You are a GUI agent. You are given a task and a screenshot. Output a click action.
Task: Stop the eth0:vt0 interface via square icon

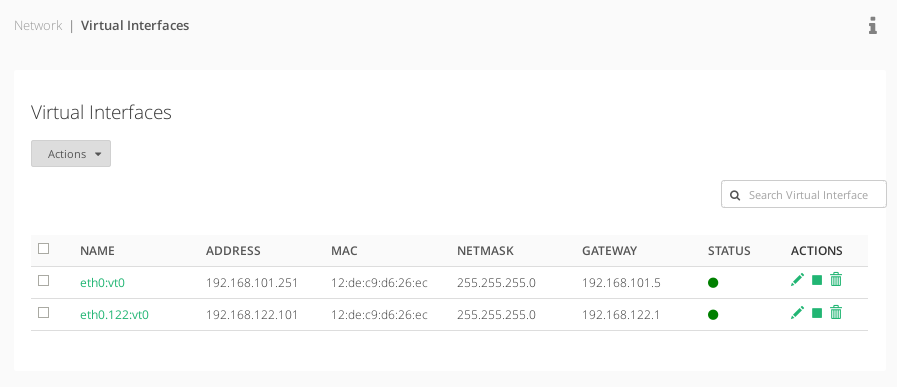(x=817, y=280)
